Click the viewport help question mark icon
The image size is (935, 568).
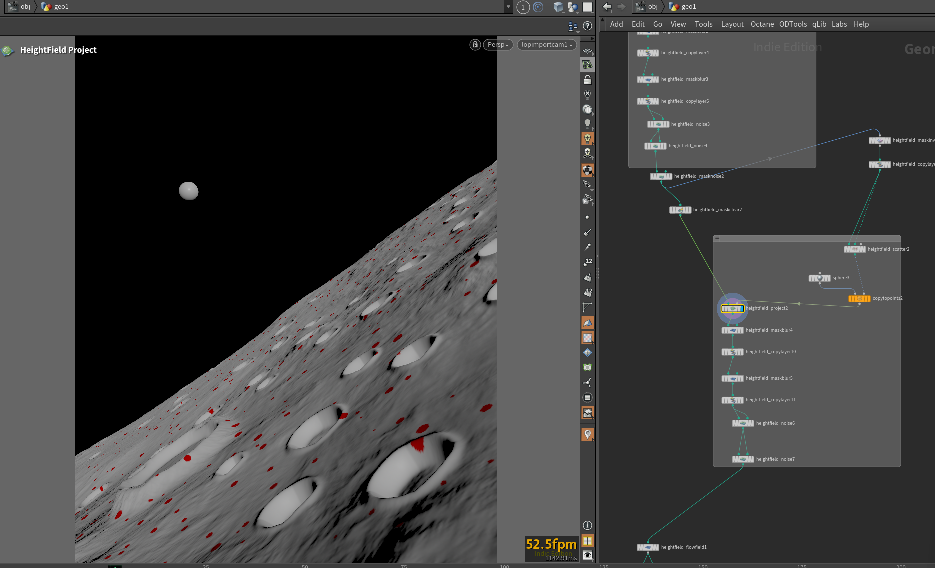tap(587, 26)
